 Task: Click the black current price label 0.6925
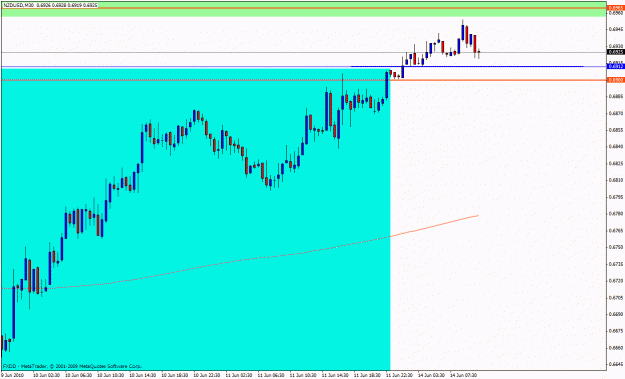[x=616, y=52]
